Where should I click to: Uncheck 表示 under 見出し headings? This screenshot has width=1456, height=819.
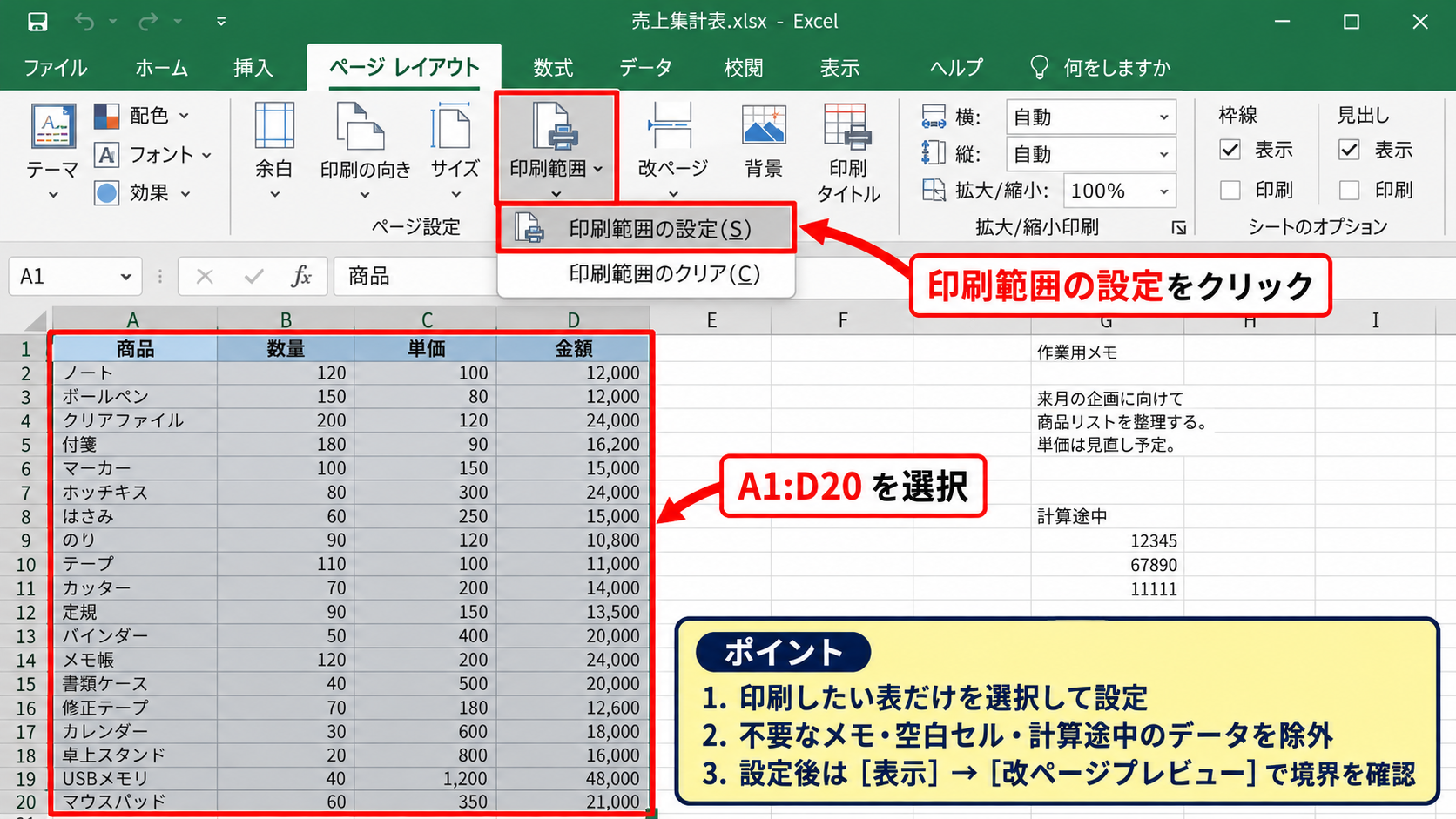coord(1349,150)
